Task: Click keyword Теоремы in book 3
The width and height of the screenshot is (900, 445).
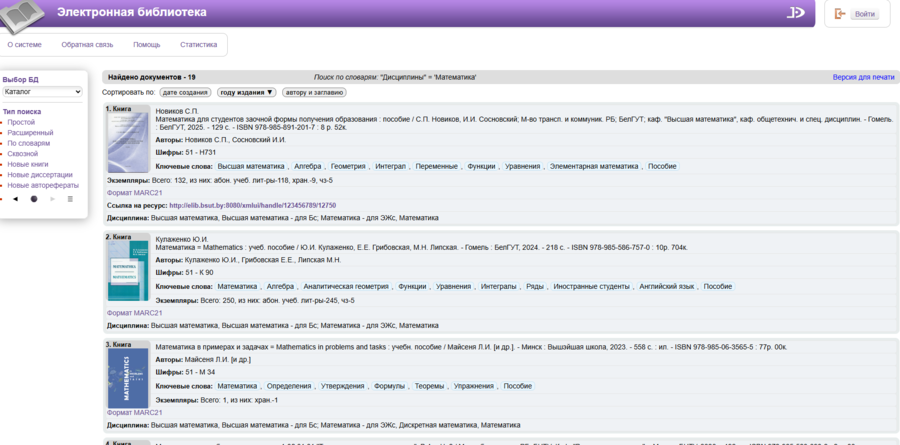Action: tap(429, 386)
